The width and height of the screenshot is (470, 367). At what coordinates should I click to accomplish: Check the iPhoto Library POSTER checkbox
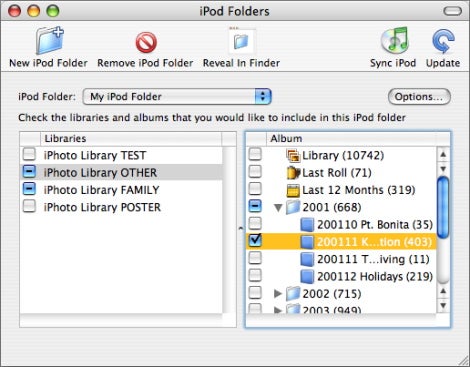click(x=29, y=206)
